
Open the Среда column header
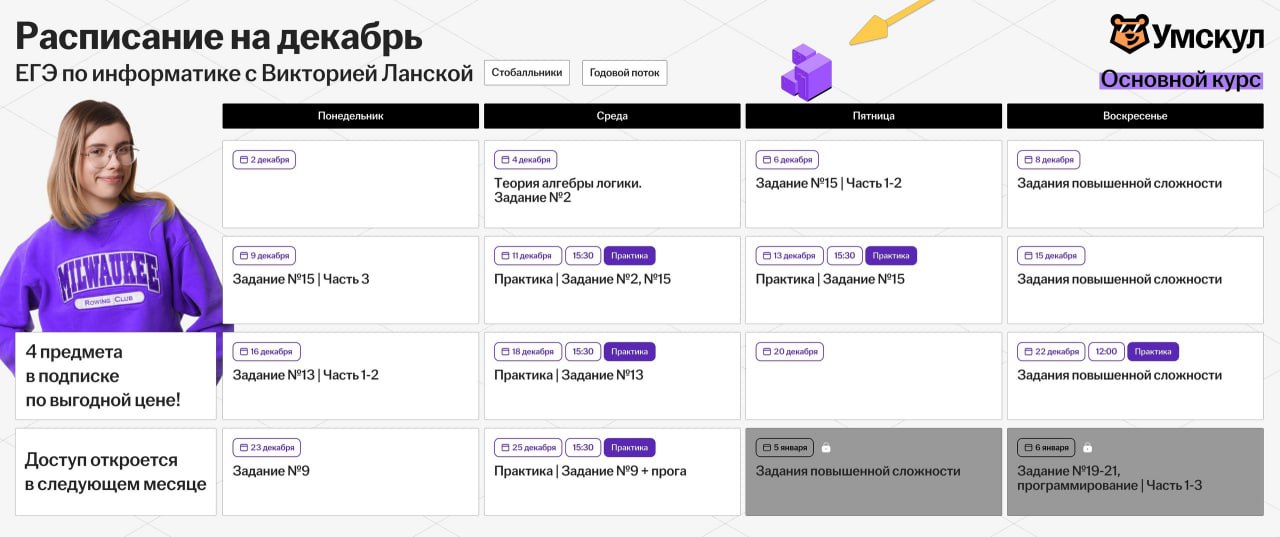point(612,116)
